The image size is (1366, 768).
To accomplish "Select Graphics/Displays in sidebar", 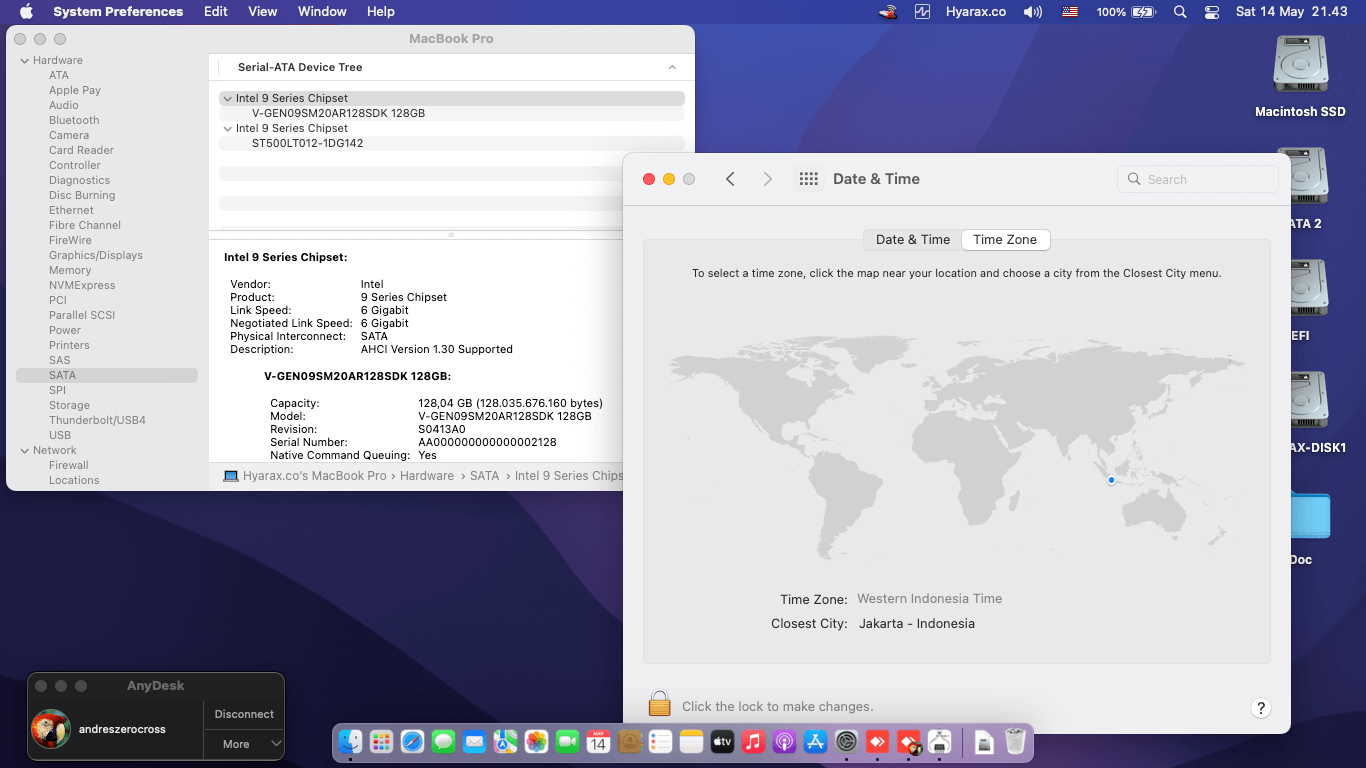I will 96,255.
